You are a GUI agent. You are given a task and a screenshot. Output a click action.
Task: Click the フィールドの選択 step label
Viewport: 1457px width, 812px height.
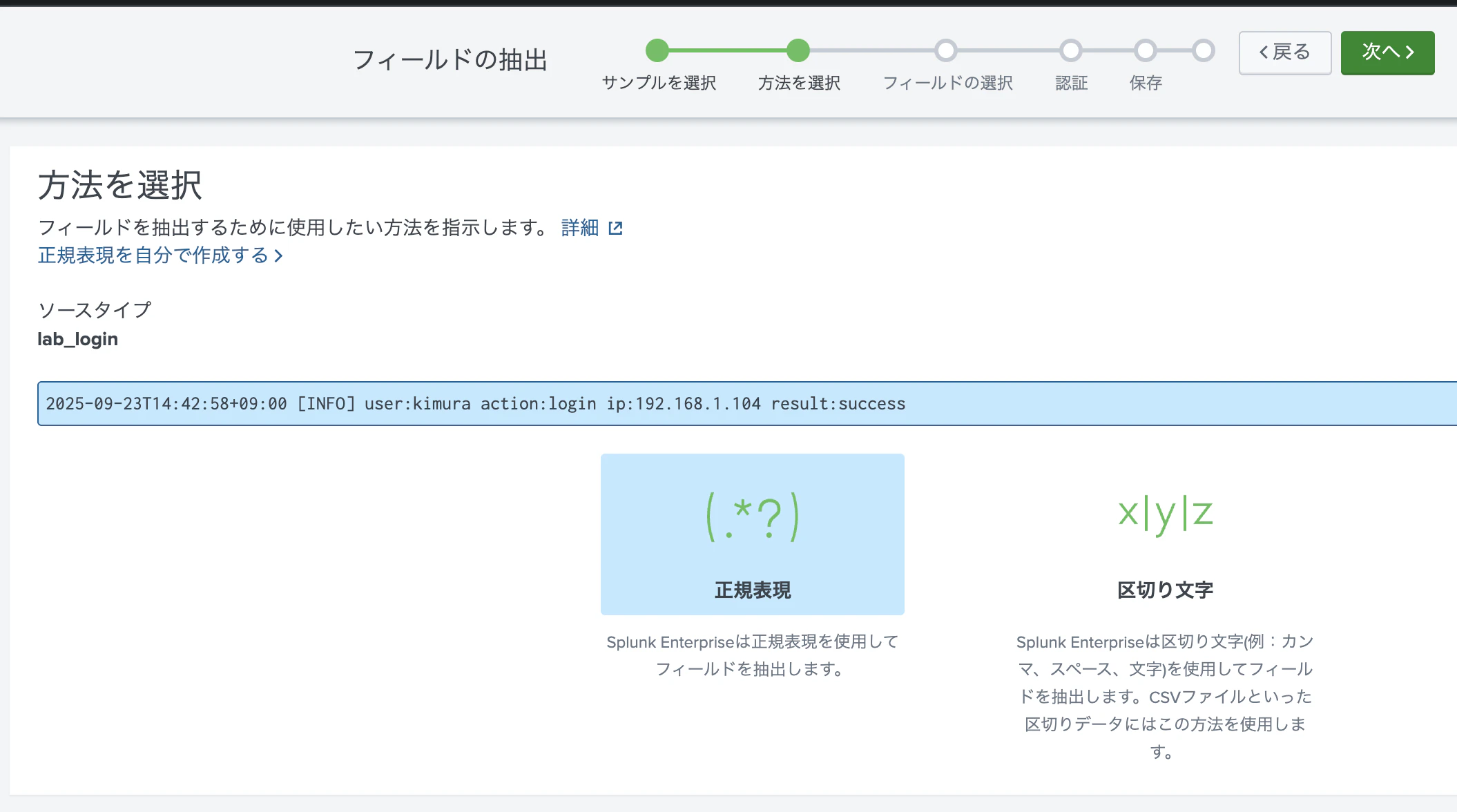click(947, 83)
